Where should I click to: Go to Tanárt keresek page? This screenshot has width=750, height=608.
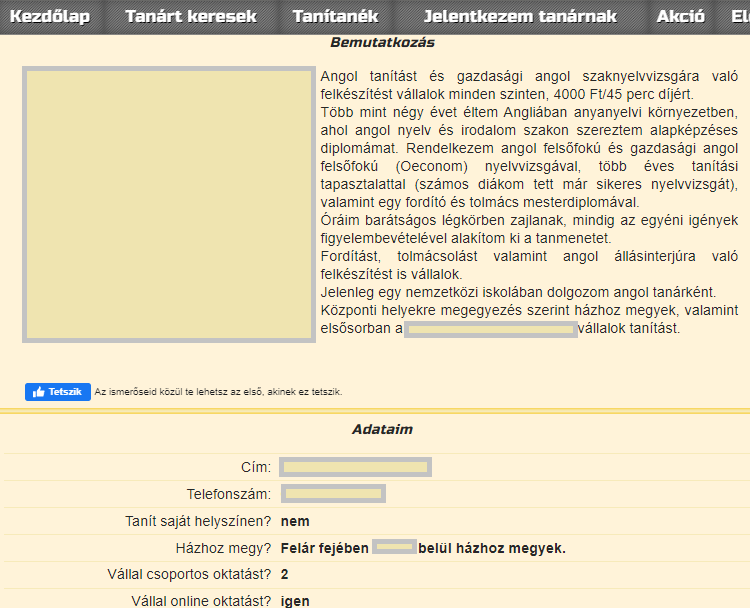click(x=190, y=17)
